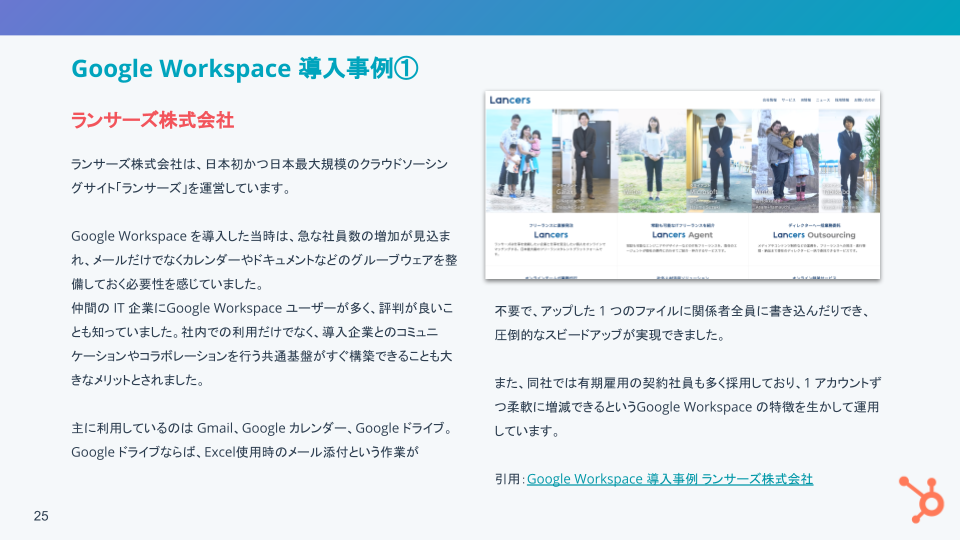
Task: Click the slide page number 25
Action: point(41,516)
